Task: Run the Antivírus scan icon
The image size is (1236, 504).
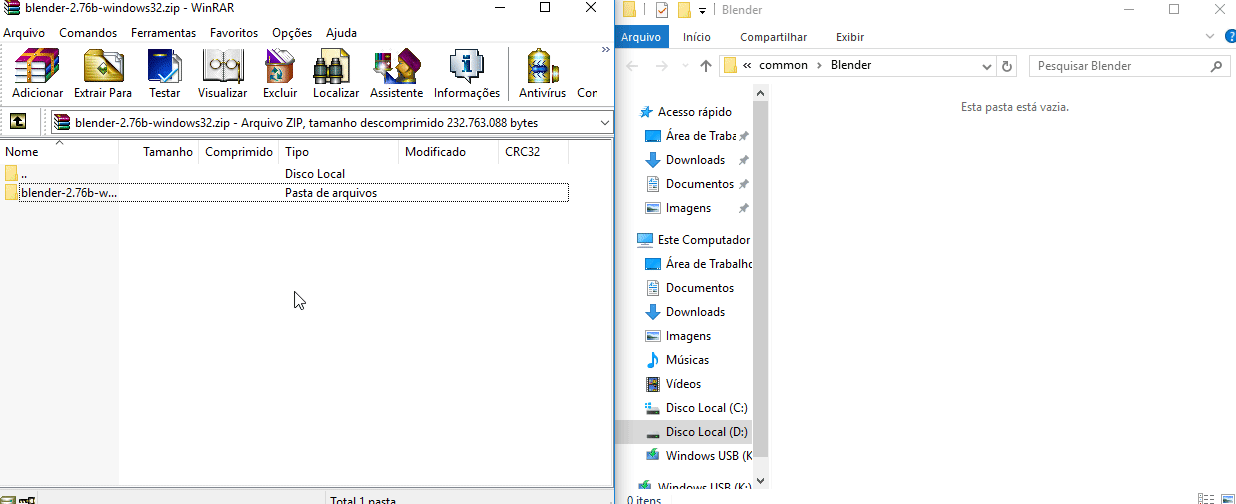Action: (542, 74)
